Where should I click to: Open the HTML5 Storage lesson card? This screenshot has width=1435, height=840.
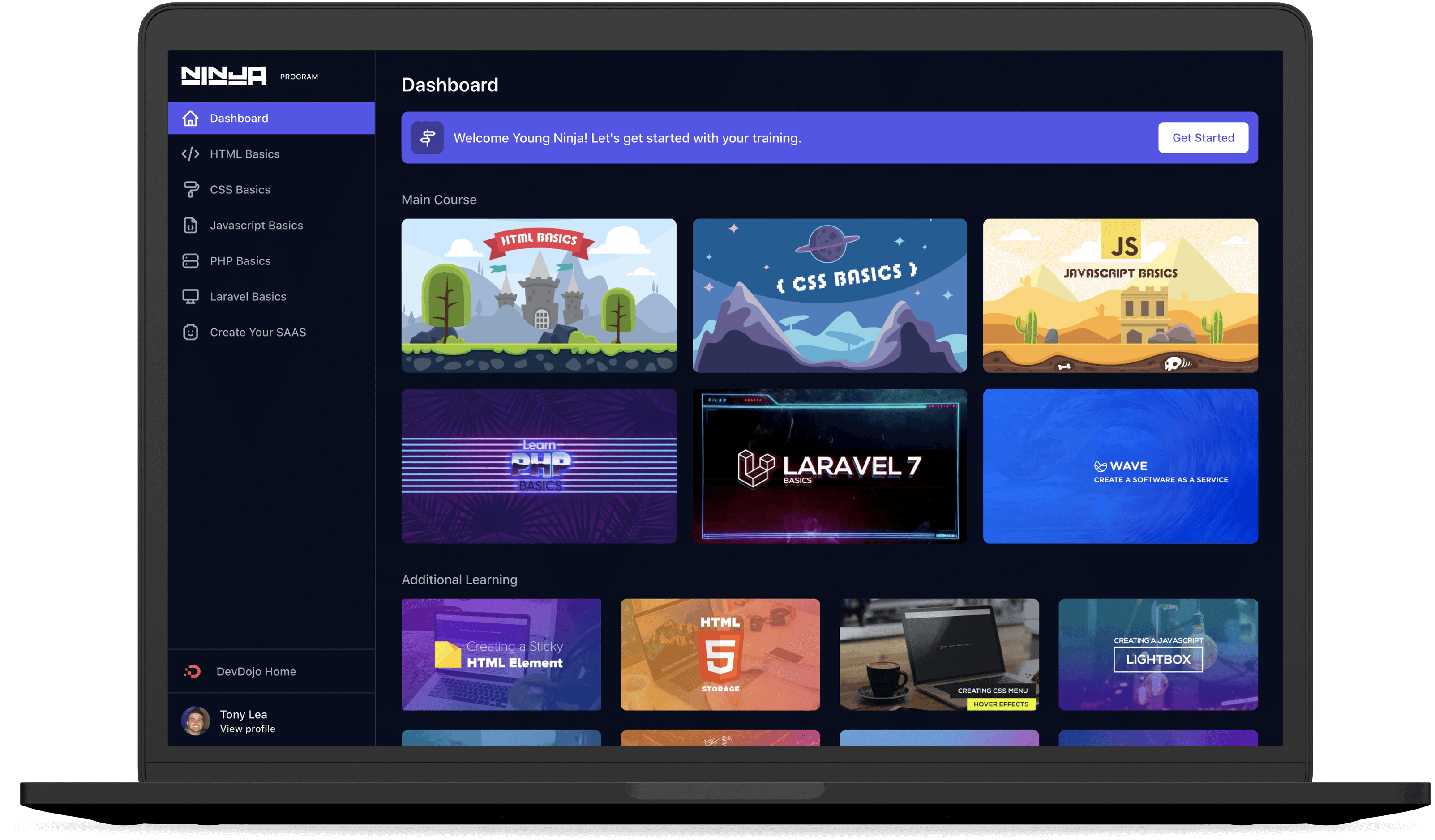[720, 654]
